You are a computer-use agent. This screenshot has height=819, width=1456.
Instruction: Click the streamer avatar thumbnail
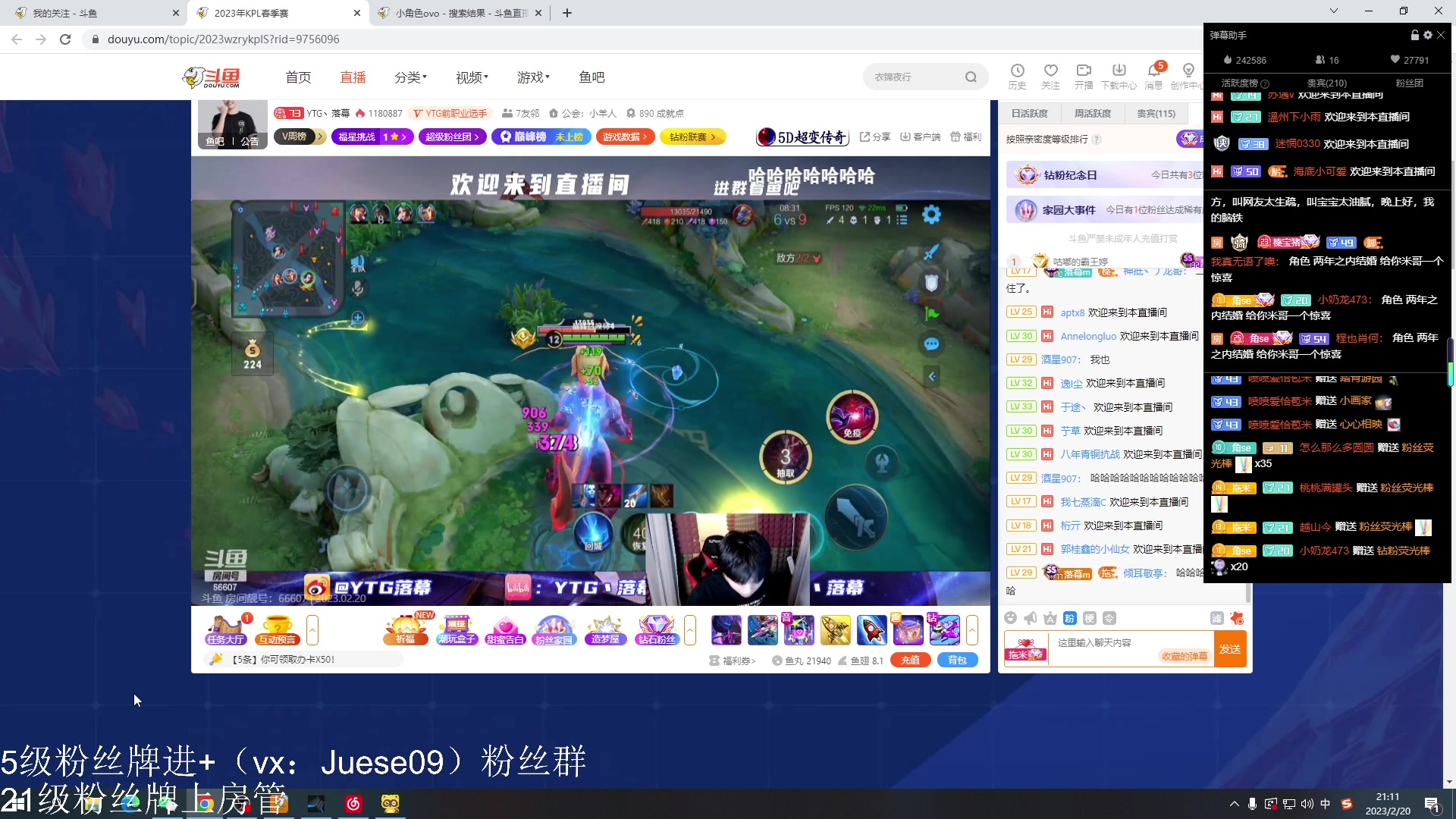(232, 124)
